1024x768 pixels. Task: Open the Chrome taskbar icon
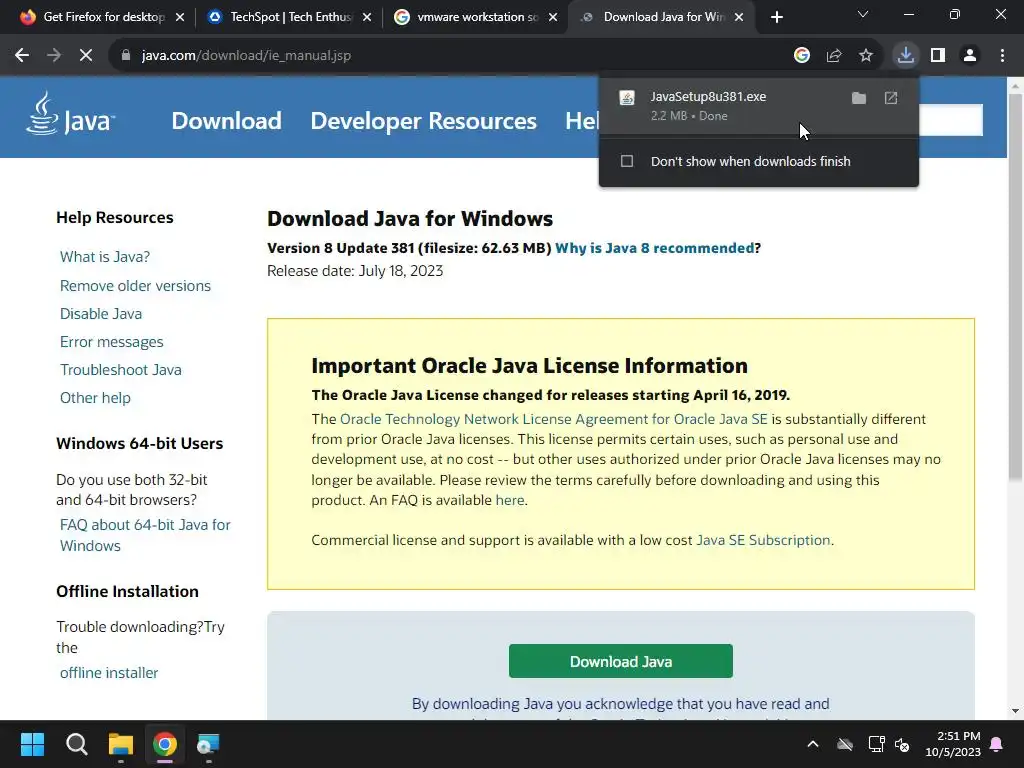pyautogui.click(x=165, y=744)
